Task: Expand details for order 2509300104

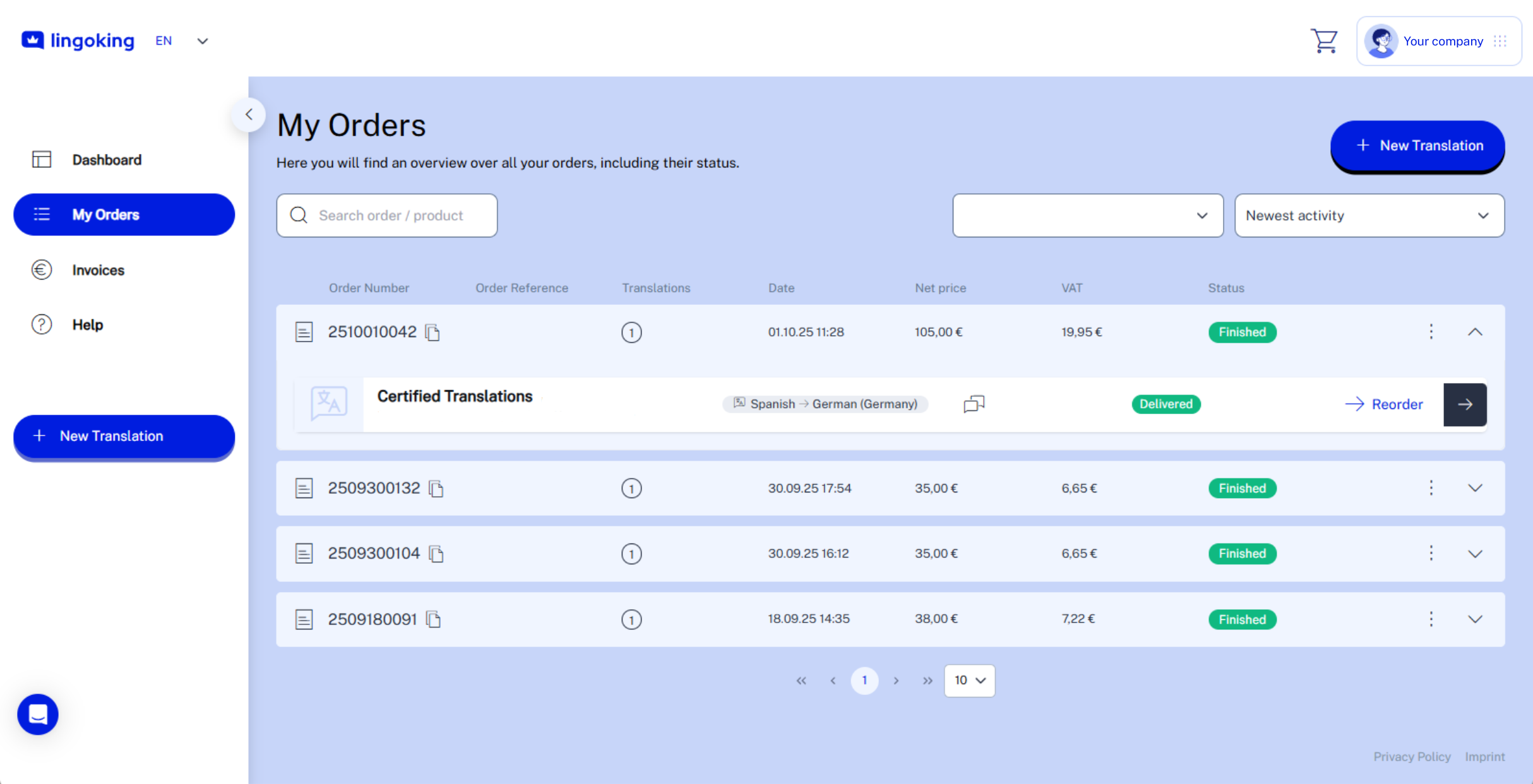Action: point(1476,554)
